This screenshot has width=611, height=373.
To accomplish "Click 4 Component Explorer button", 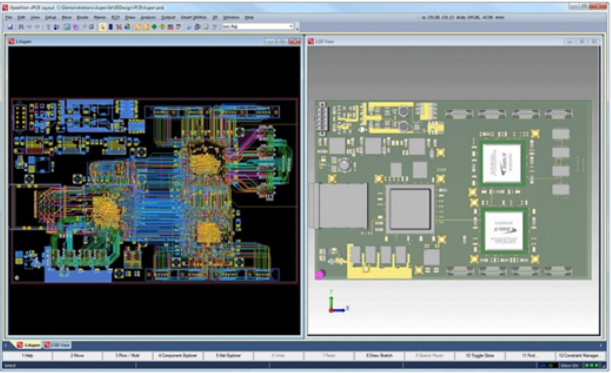I will (x=178, y=356).
